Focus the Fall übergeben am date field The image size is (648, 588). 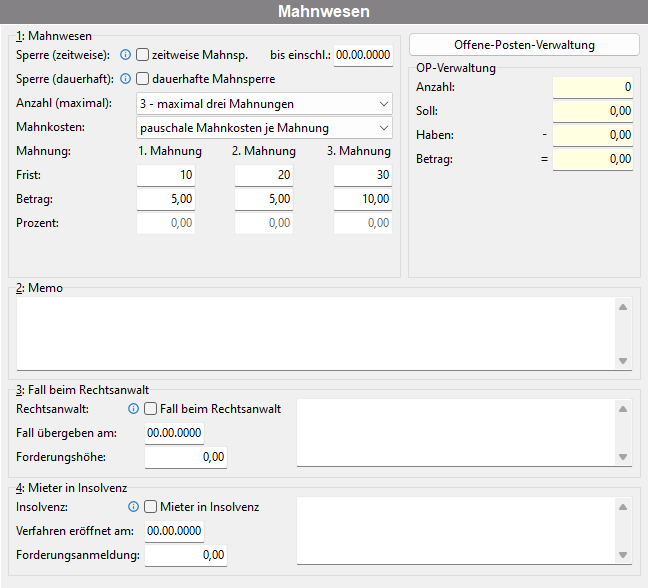click(x=174, y=433)
